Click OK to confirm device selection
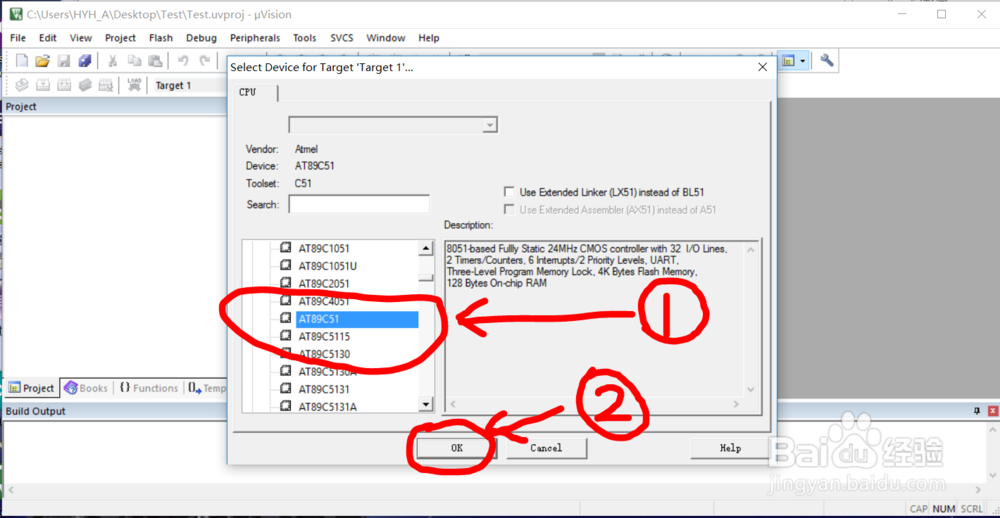The height and width of the screenshot is (518, 1000). [457, 448]
